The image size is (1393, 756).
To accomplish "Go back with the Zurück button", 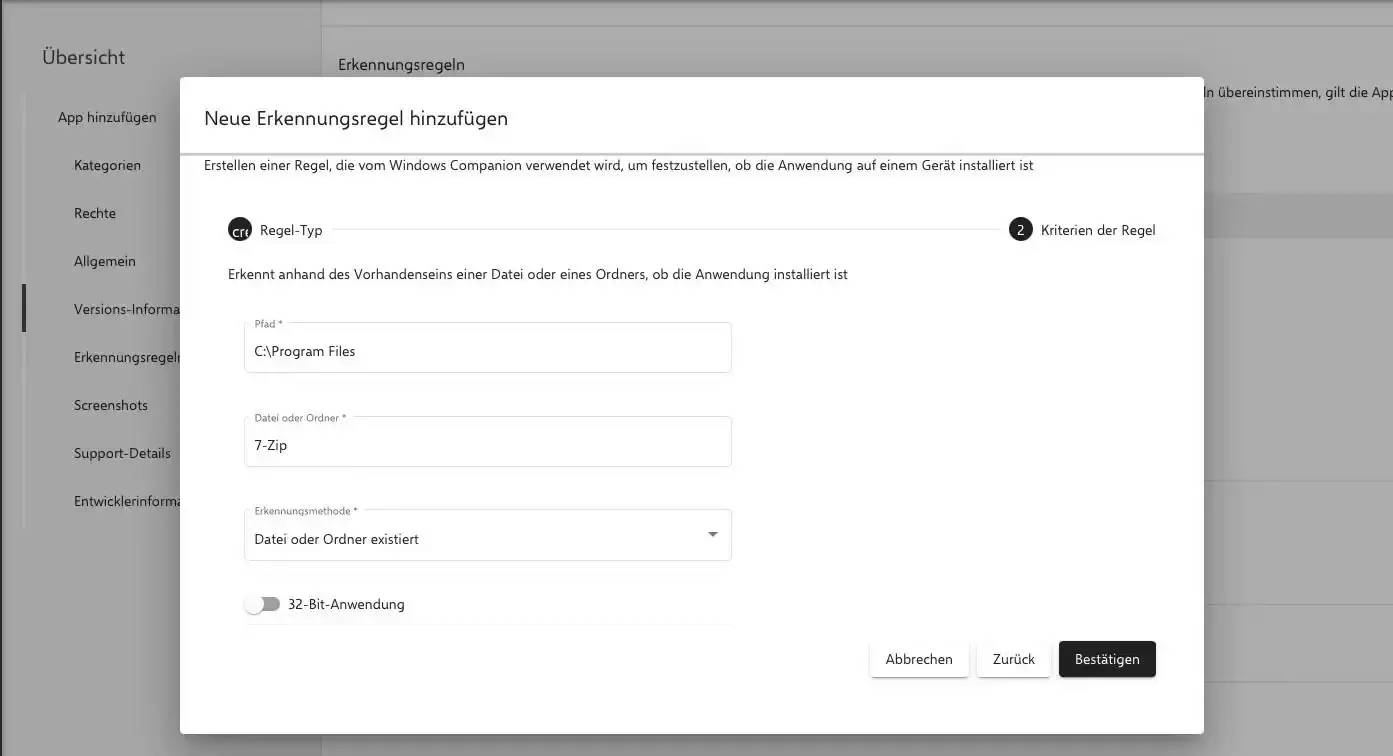I will pos(1013,659).
